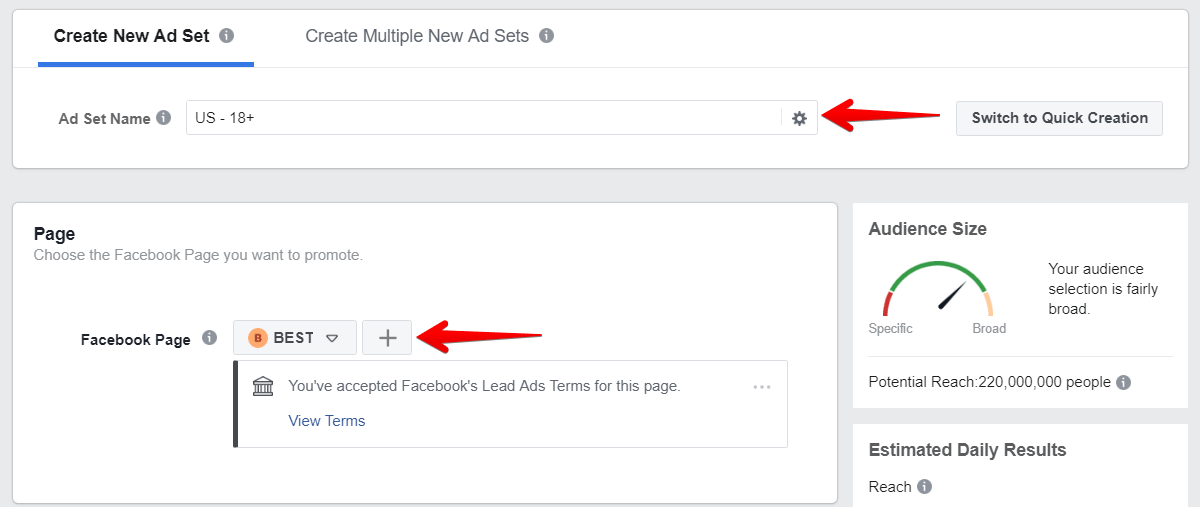Image resolution: width=1200 pixels, height=507 pixels.
Task: Click the plus icon to create a new page
Action: click(388, 338)
